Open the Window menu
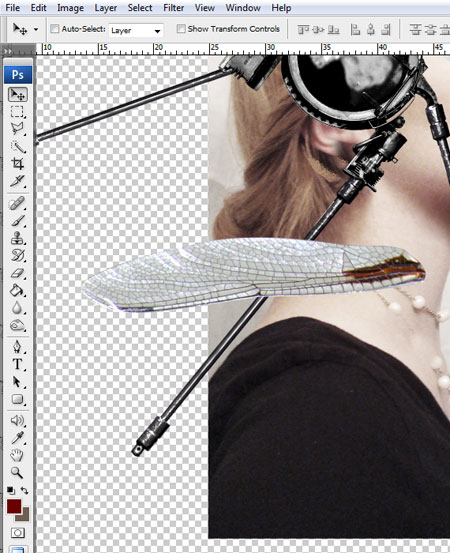Screen dimensions: 450x553 point(243,8)
